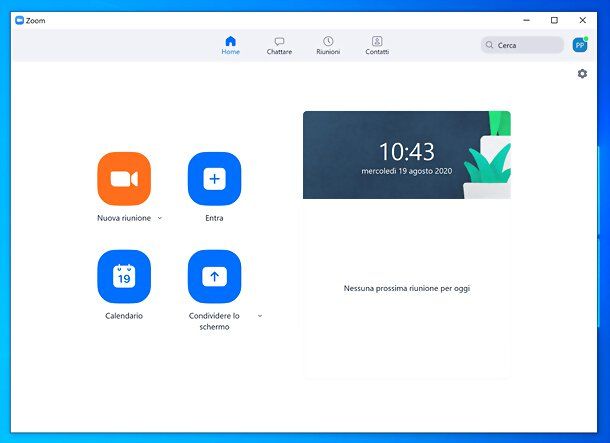The image size is (610, 443).
Task: Open the Chattare tab
Action: (x=279, y=46)
